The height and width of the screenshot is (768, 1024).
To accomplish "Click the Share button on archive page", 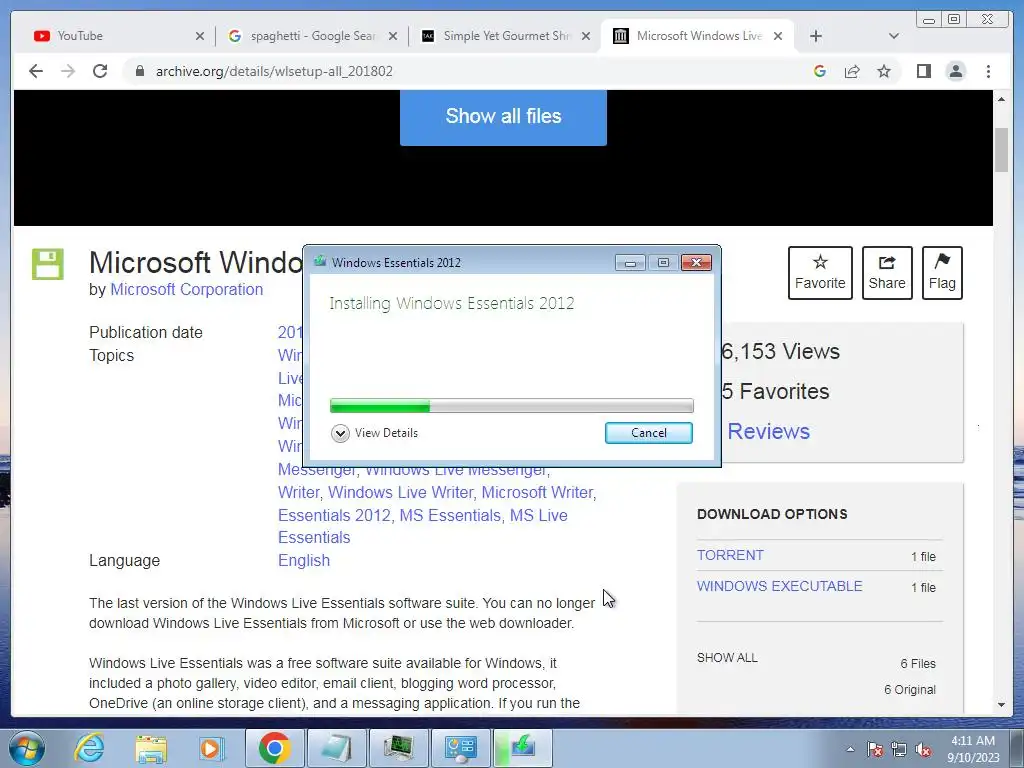I will pyautogui.click(x=887, y=273).
